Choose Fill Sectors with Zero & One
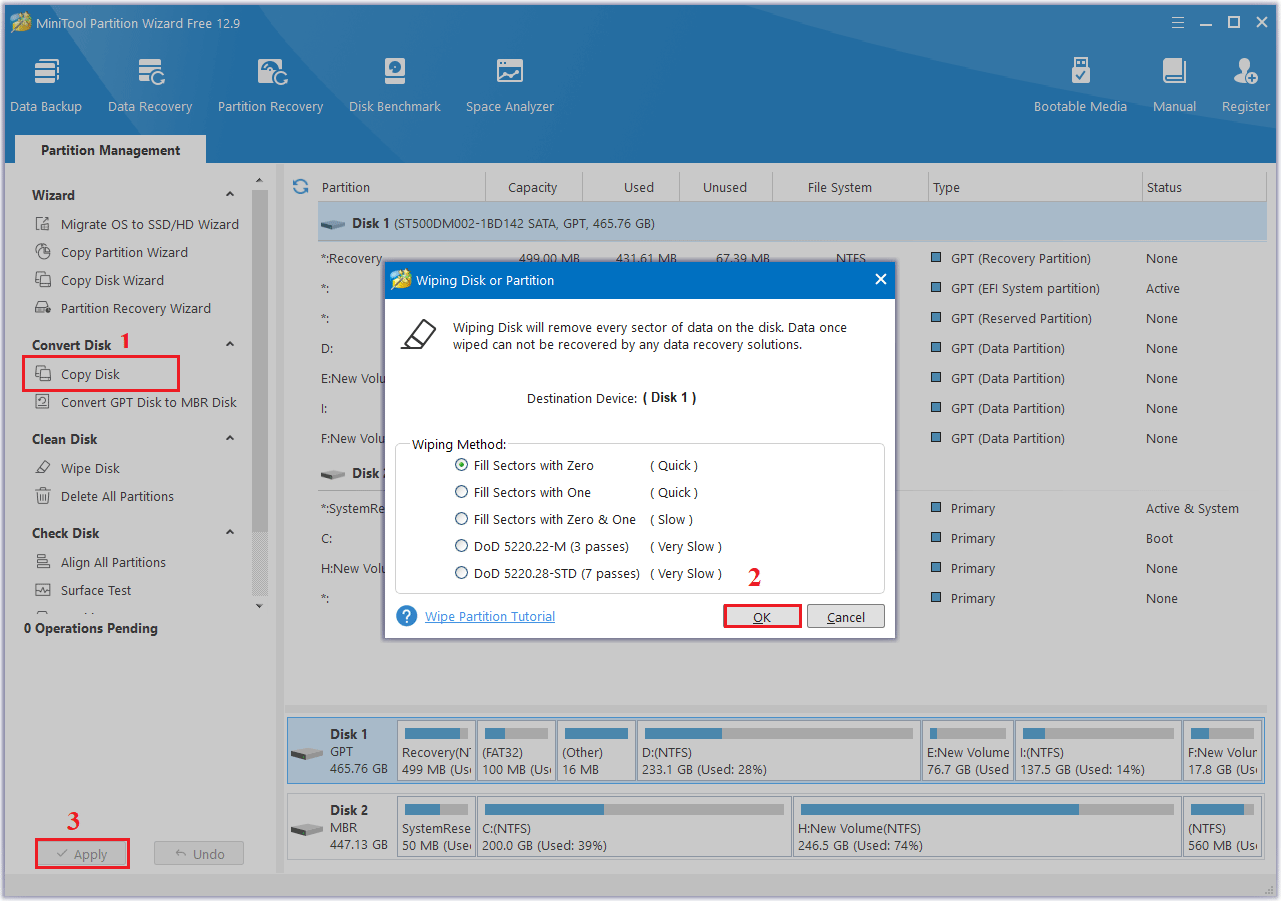This screenshot has height=901, width=1282. pos(461,519)
